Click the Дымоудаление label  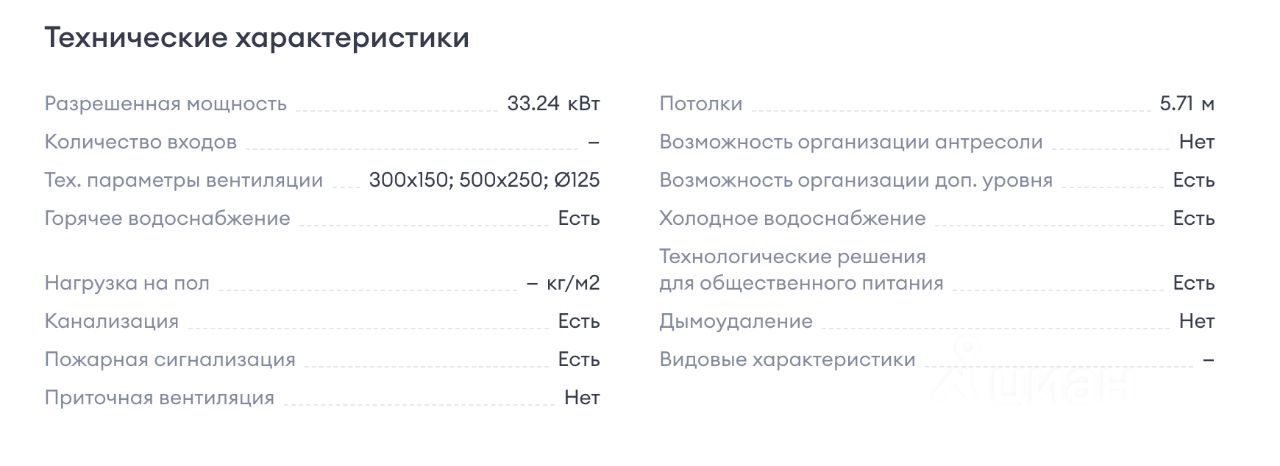coord(736,321)
